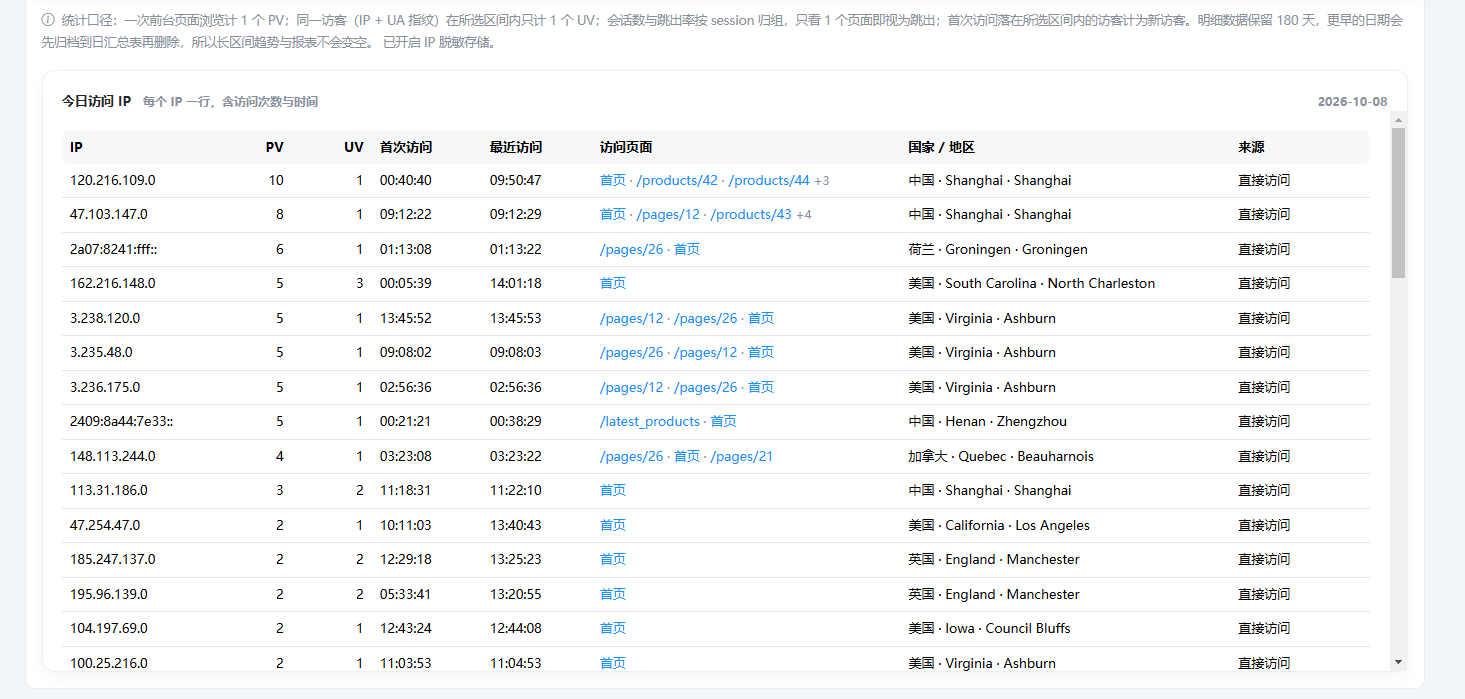Click first visit time 05:33:41
The width and height of the screenshot is (1465, 699).
(406, 595)
